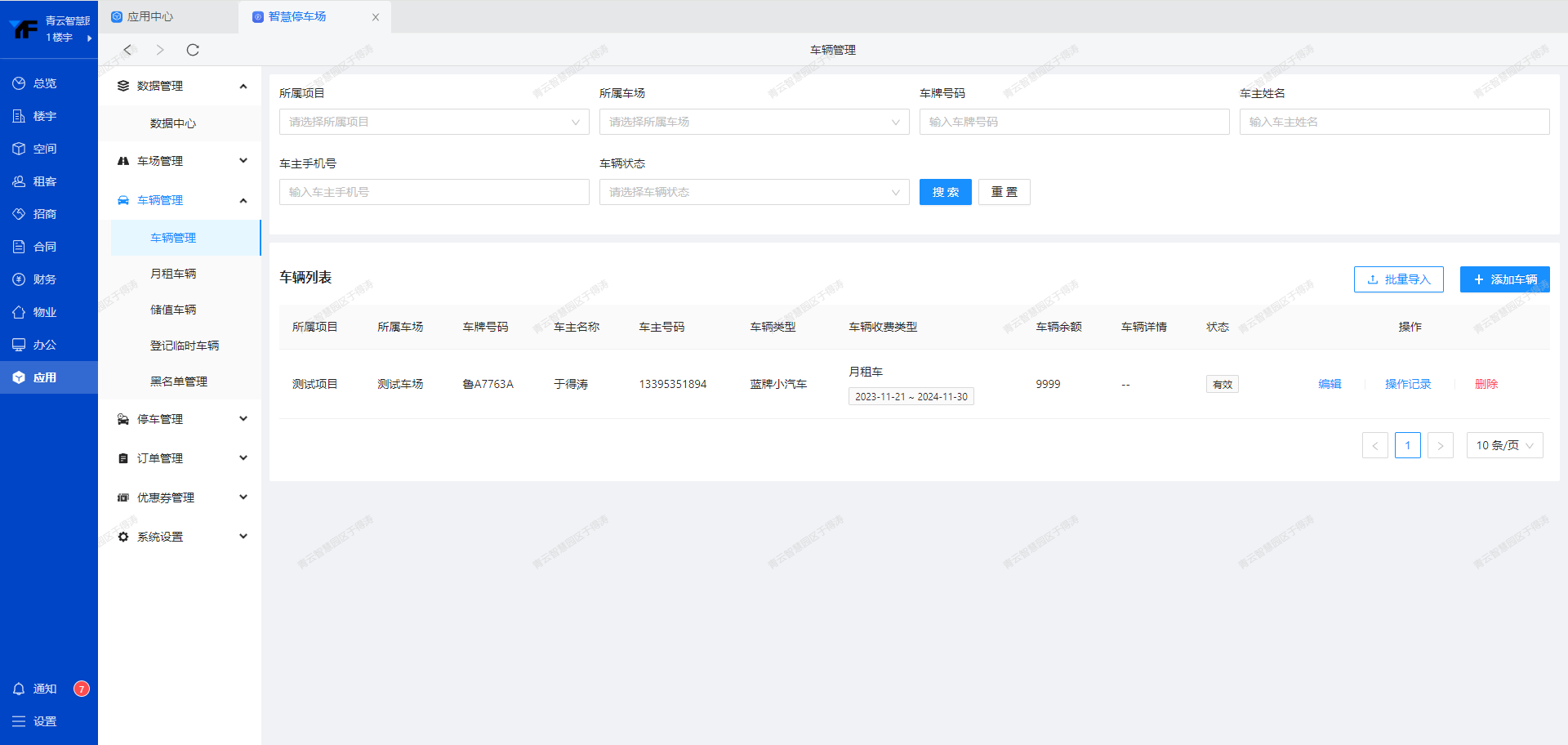Click the back navigation arrow
Image resolution: width=1568 pixels, height=745 pixels.
point(127,50)
